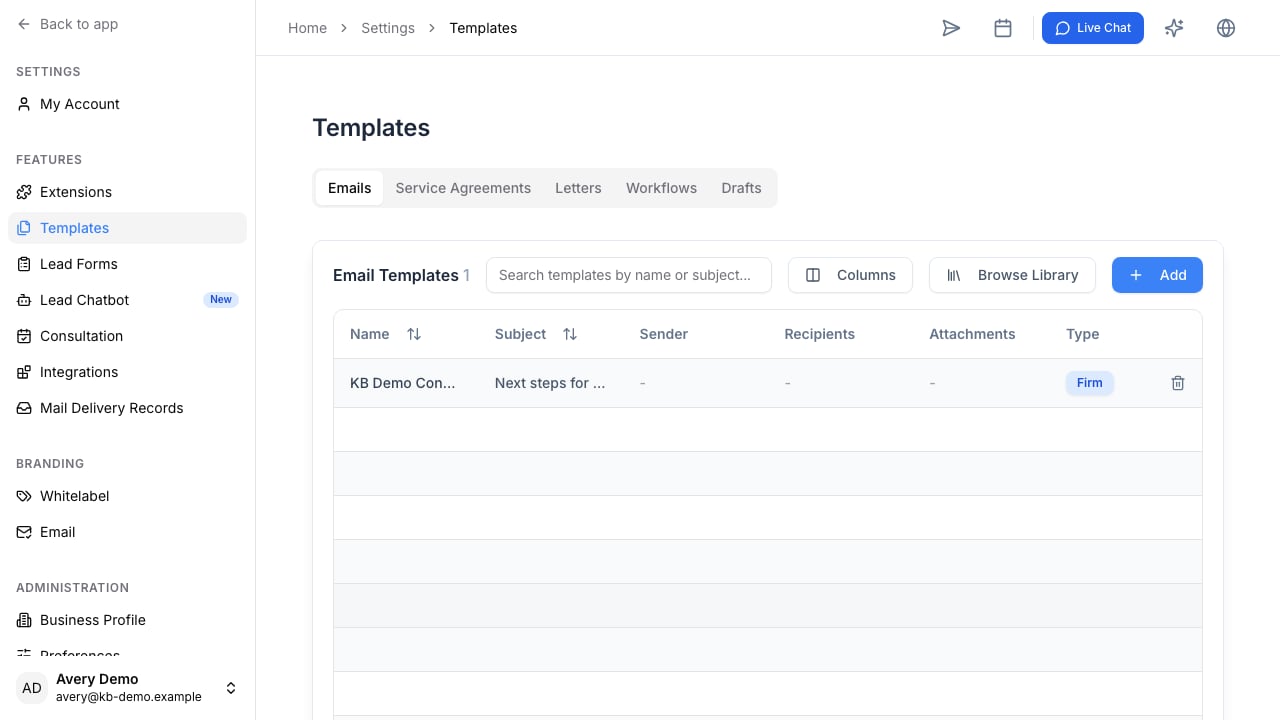Open the globe language icon
The image size is (1280, 720).
(x=1226, y=28)
